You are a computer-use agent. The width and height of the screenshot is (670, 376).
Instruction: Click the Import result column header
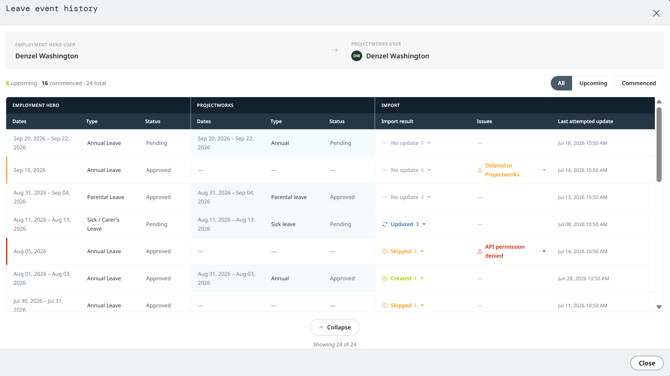point(397,121)
